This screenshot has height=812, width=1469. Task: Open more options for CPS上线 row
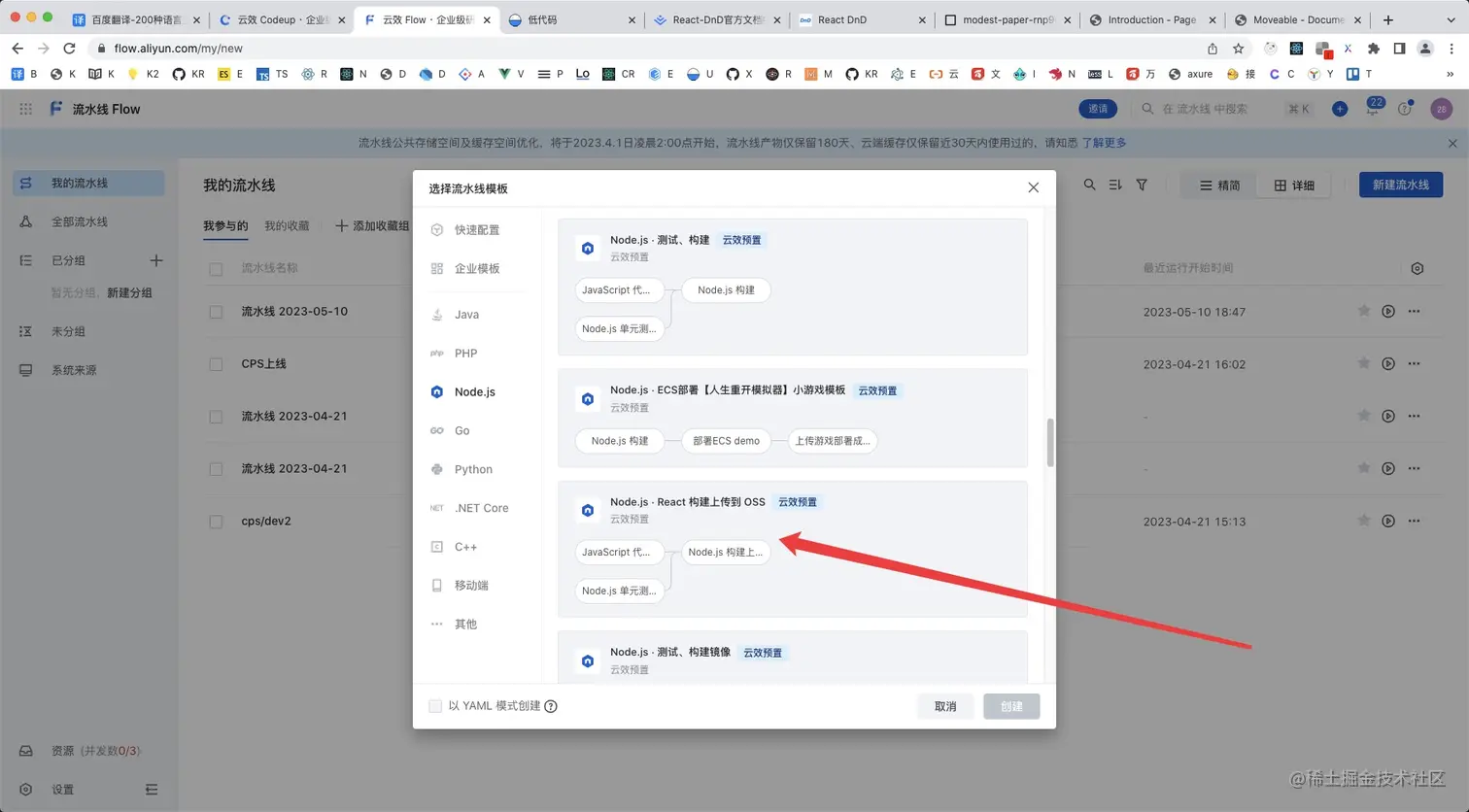[x=1414, y=363]
